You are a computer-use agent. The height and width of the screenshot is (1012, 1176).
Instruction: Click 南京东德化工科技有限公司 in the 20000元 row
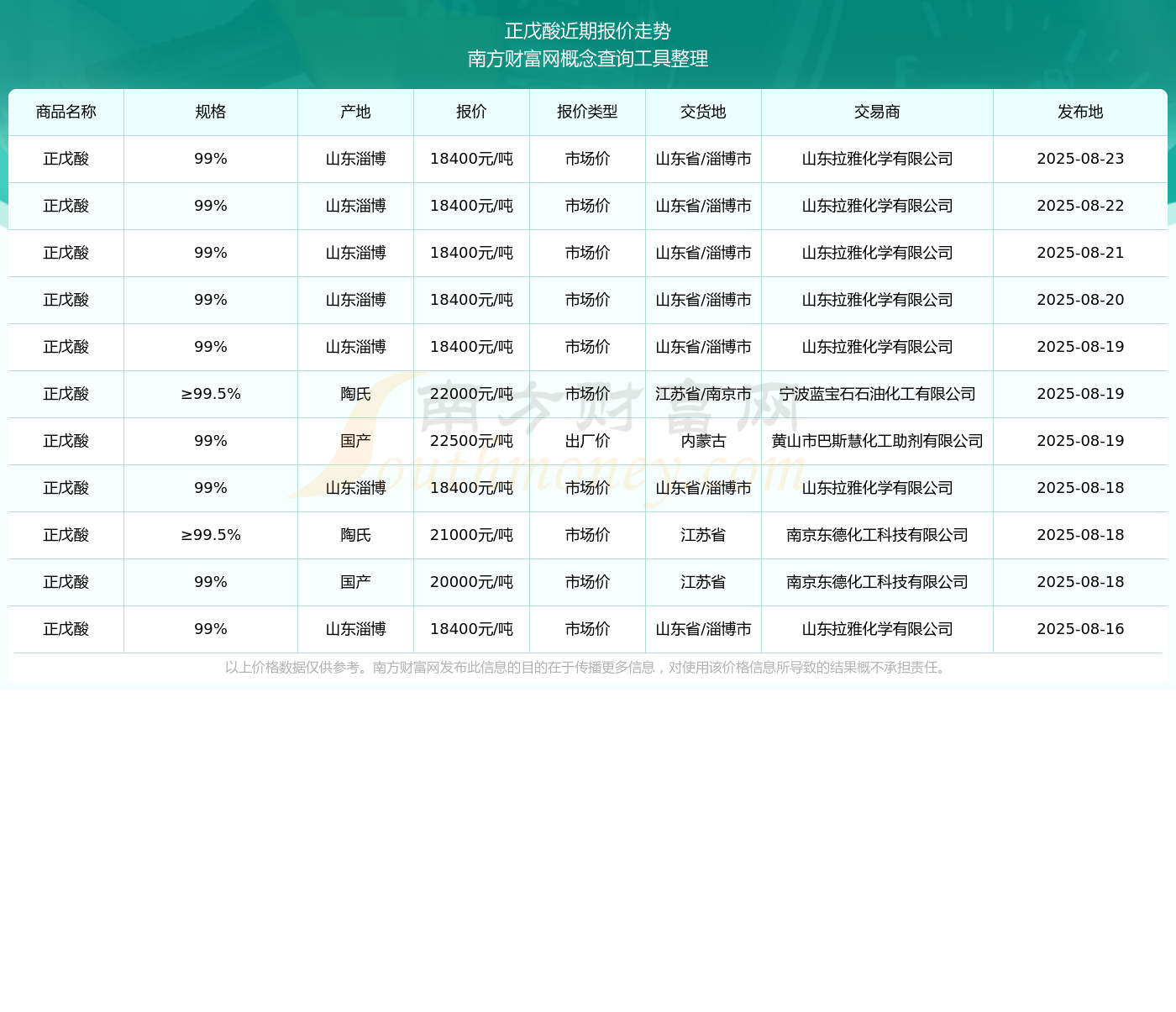click(878, 582)
